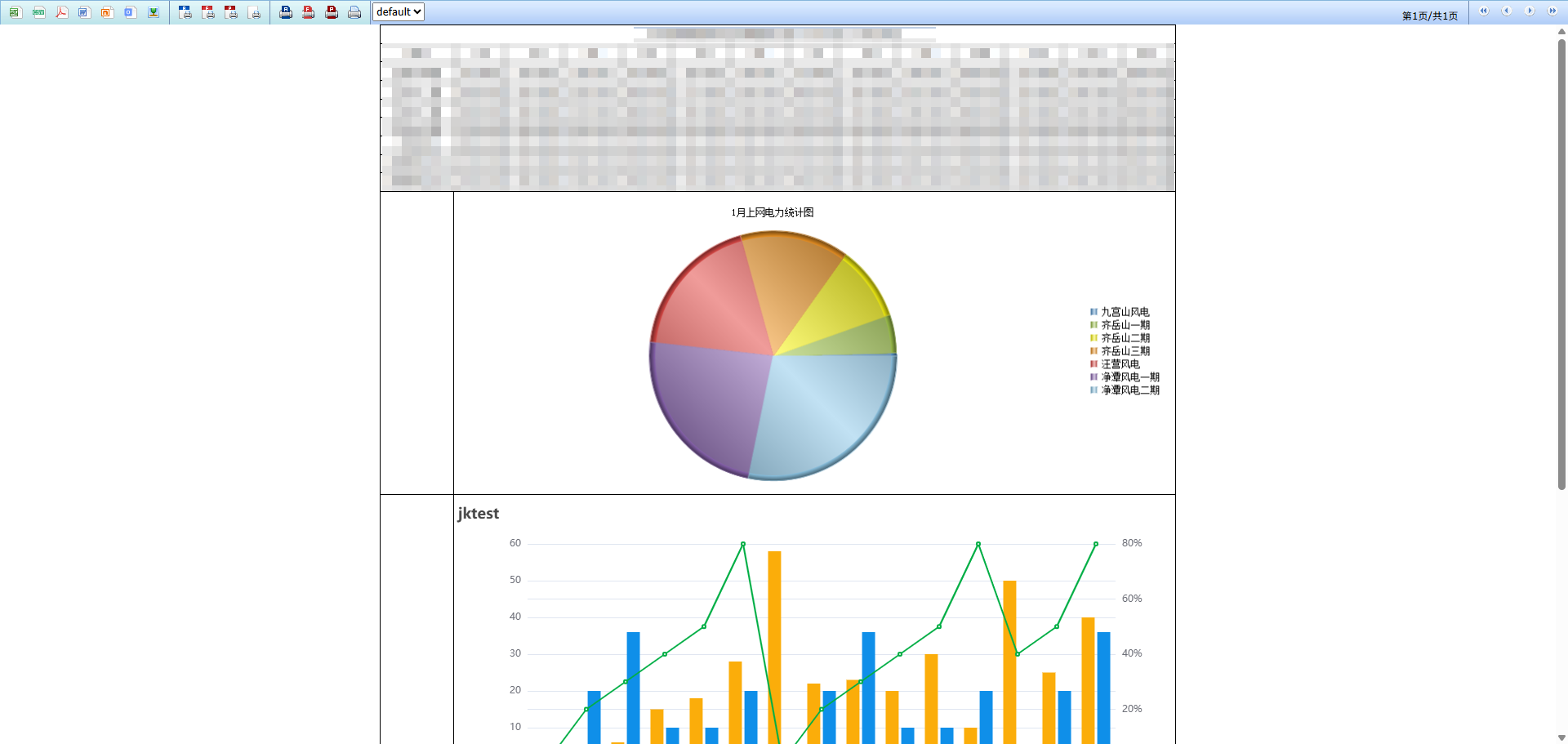
Task: Click the orange 'm' export icon
Action: tap(107, 12)
